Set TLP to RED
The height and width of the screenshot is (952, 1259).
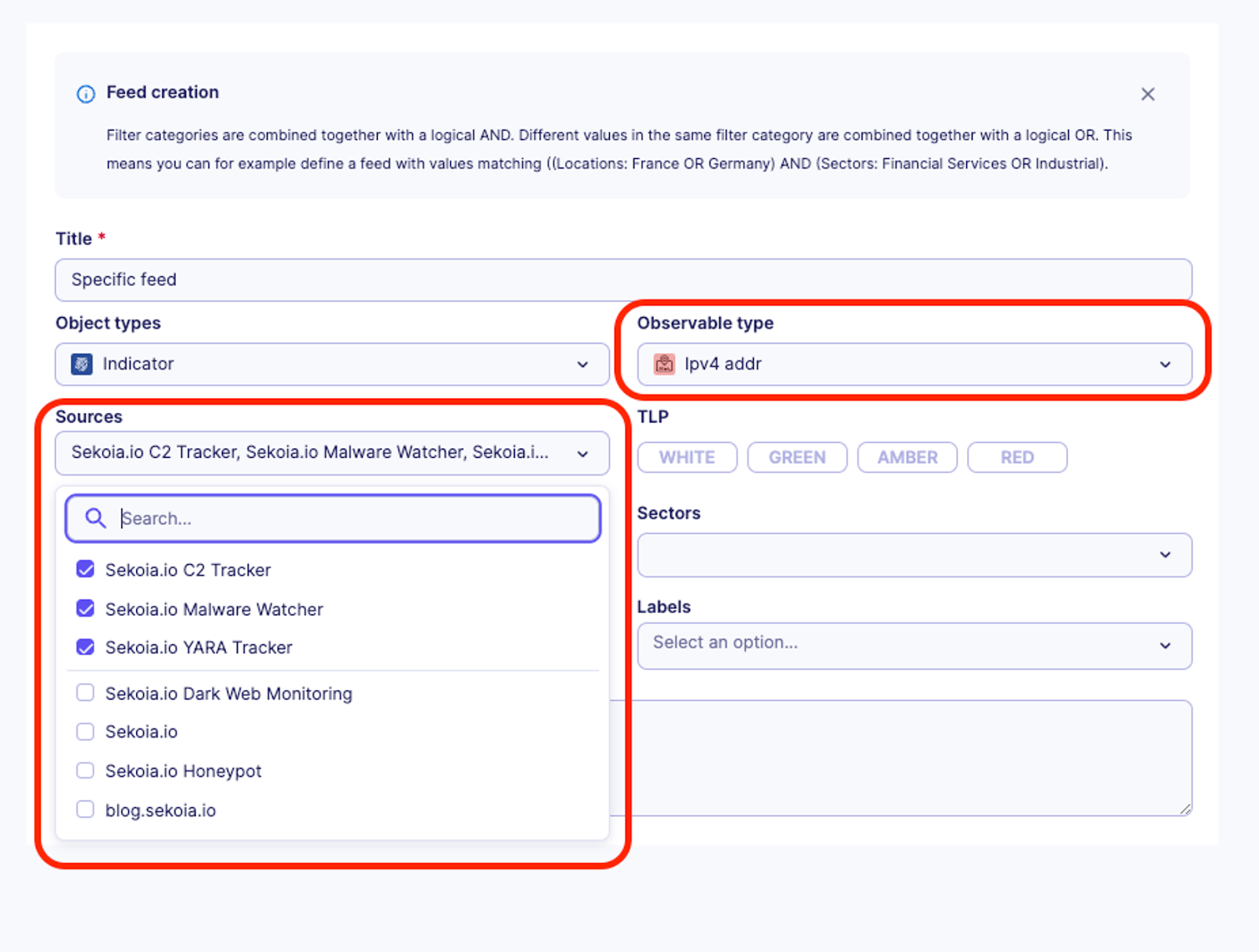pos(1017,458)
